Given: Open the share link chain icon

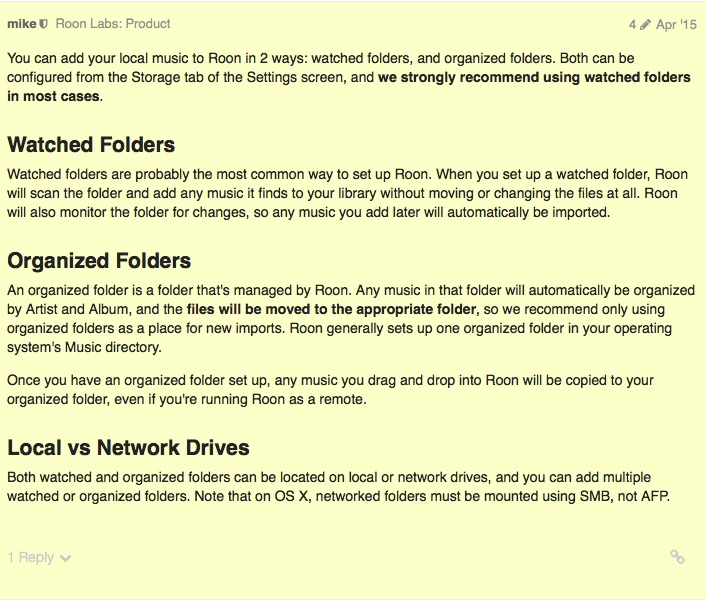Looking at the screenshot, I should point(677,557).
